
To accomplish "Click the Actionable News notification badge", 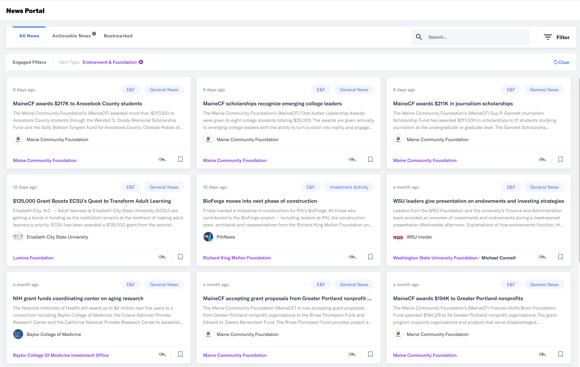I will pyautogui.click(x=94, y=34).
